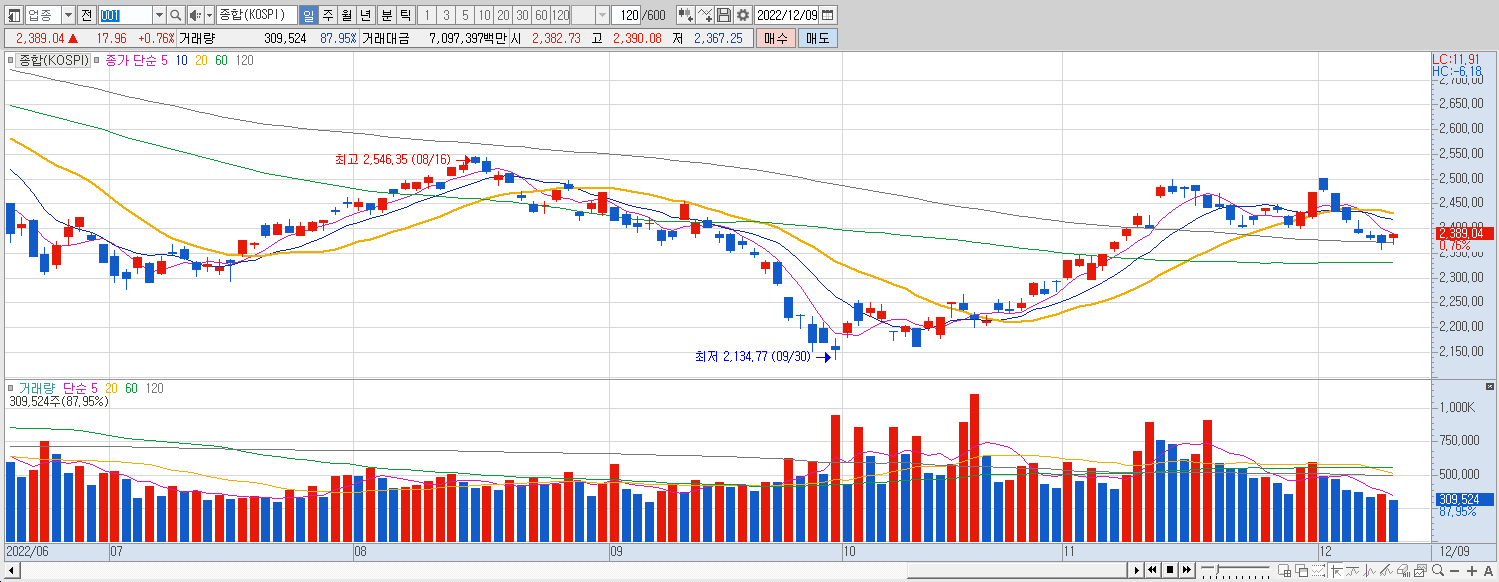Switch to 분 minute period
The image size is (1499, 582).
click(x=386, y=15)
